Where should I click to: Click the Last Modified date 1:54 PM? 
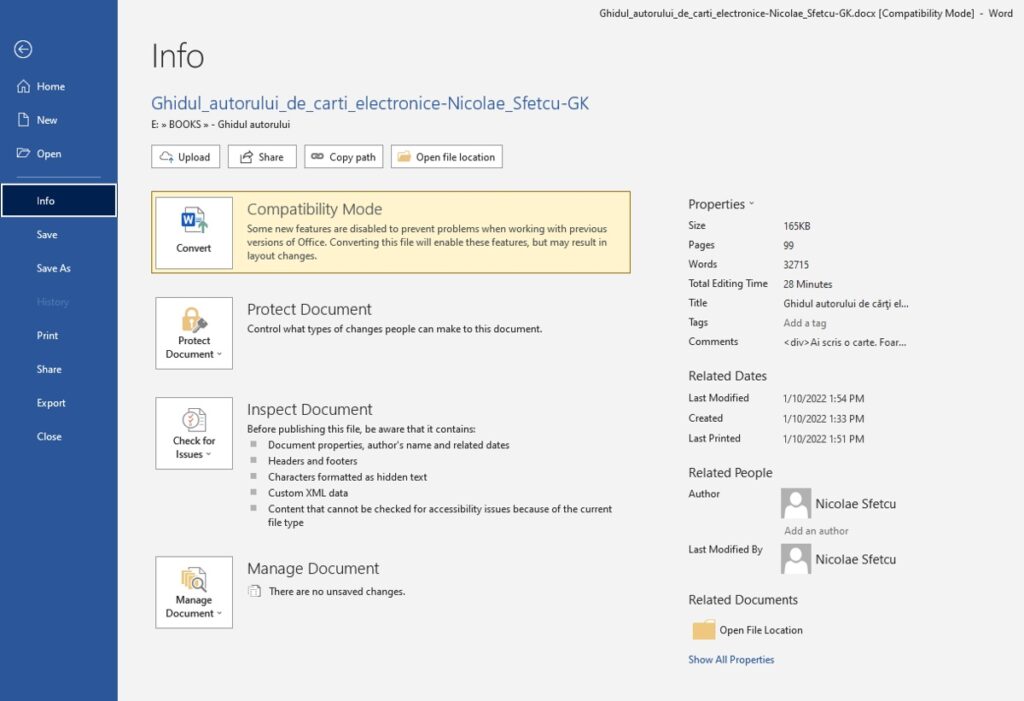824,399
